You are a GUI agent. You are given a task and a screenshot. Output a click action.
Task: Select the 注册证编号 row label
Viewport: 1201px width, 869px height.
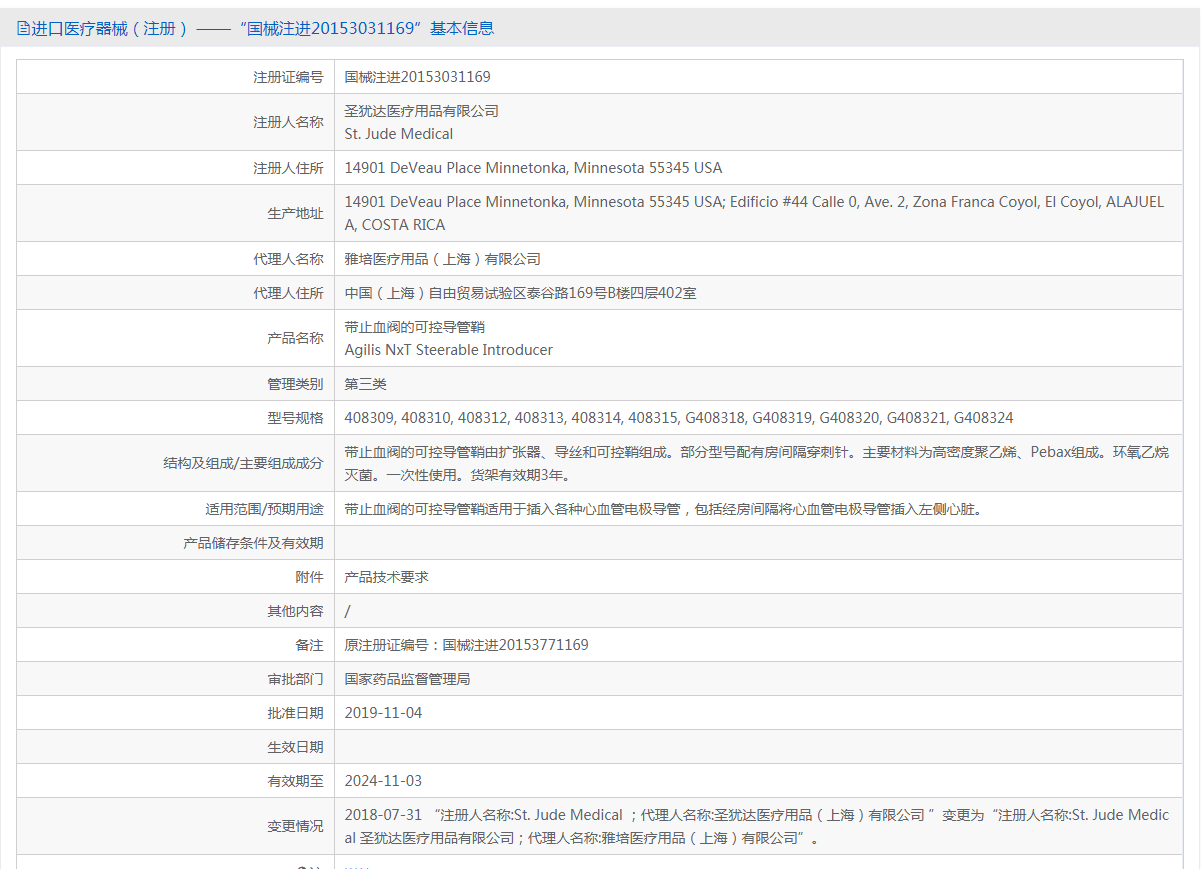(x=288, y=77)
